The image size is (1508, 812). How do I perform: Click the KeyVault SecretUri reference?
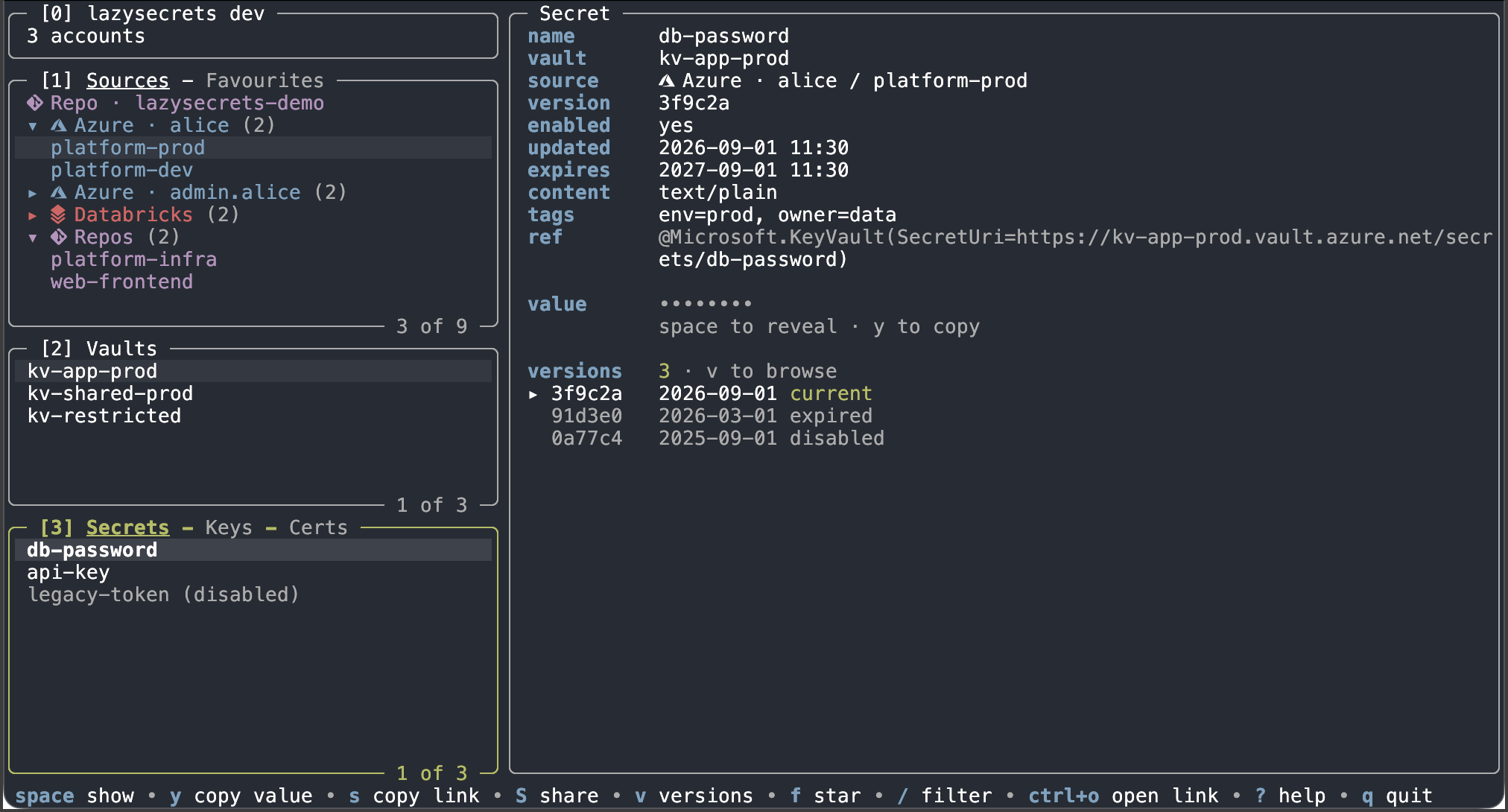[x=1075, y=248]
